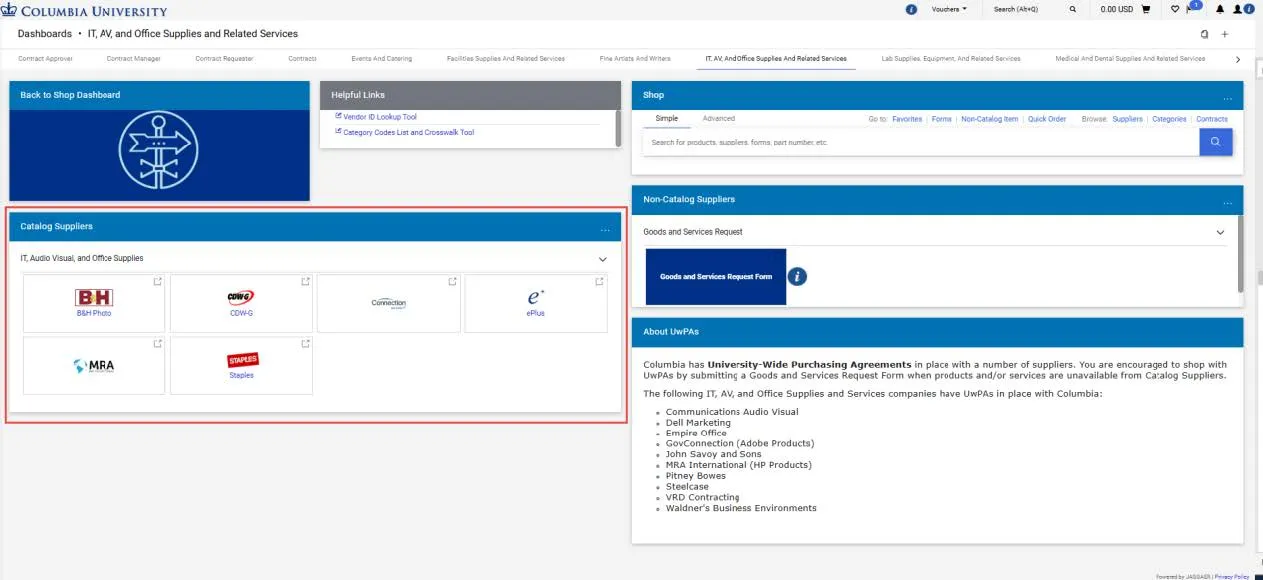This screenshot has height=580, width=1263.
Task: Open the user profile icon
Action: tap(1237, 9)
